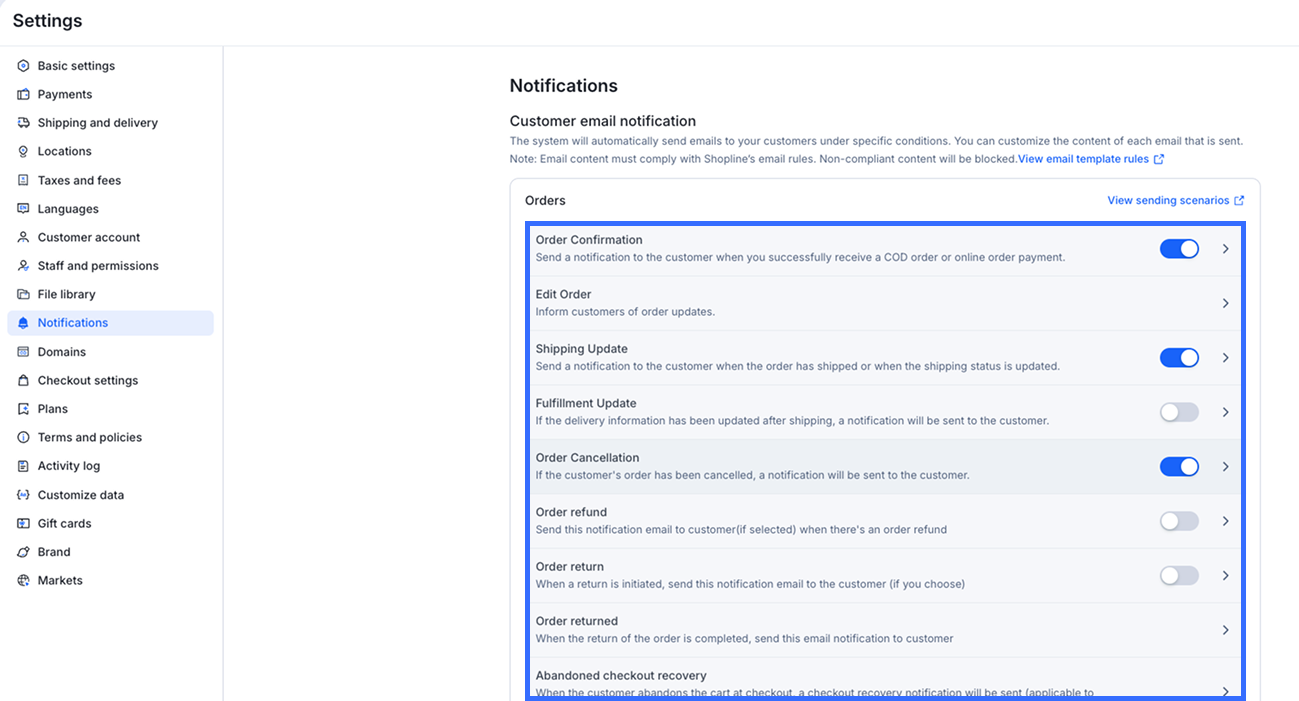
Task: Go to Staff and permissions section
Action: (98, 266)
